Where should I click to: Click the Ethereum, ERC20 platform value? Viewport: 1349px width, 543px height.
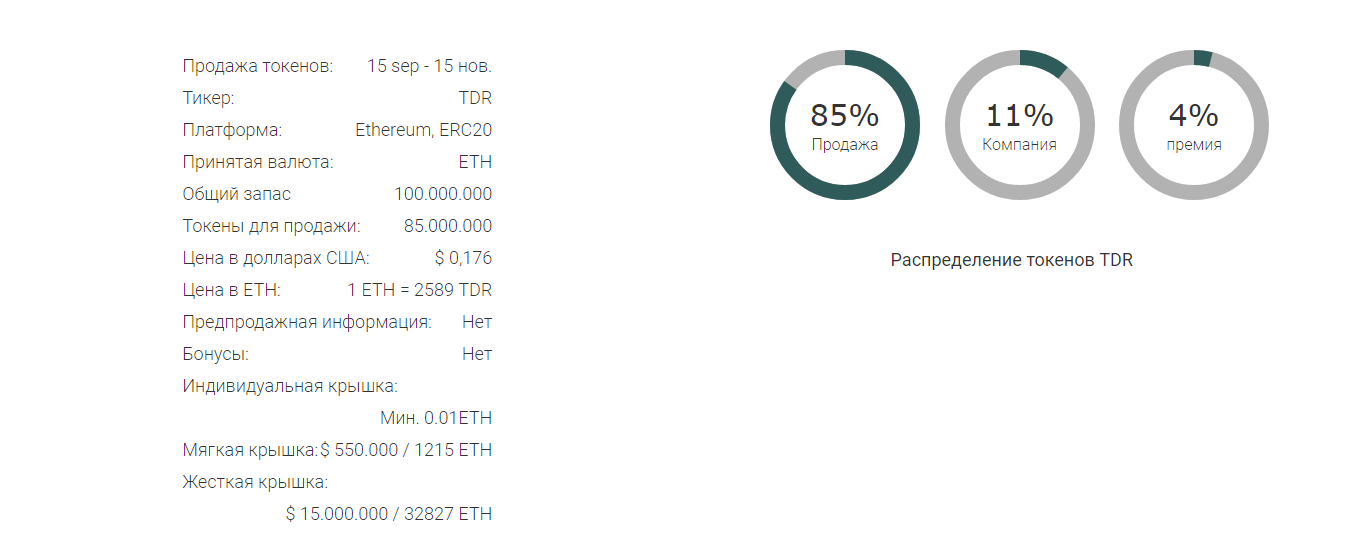[423, 130]
